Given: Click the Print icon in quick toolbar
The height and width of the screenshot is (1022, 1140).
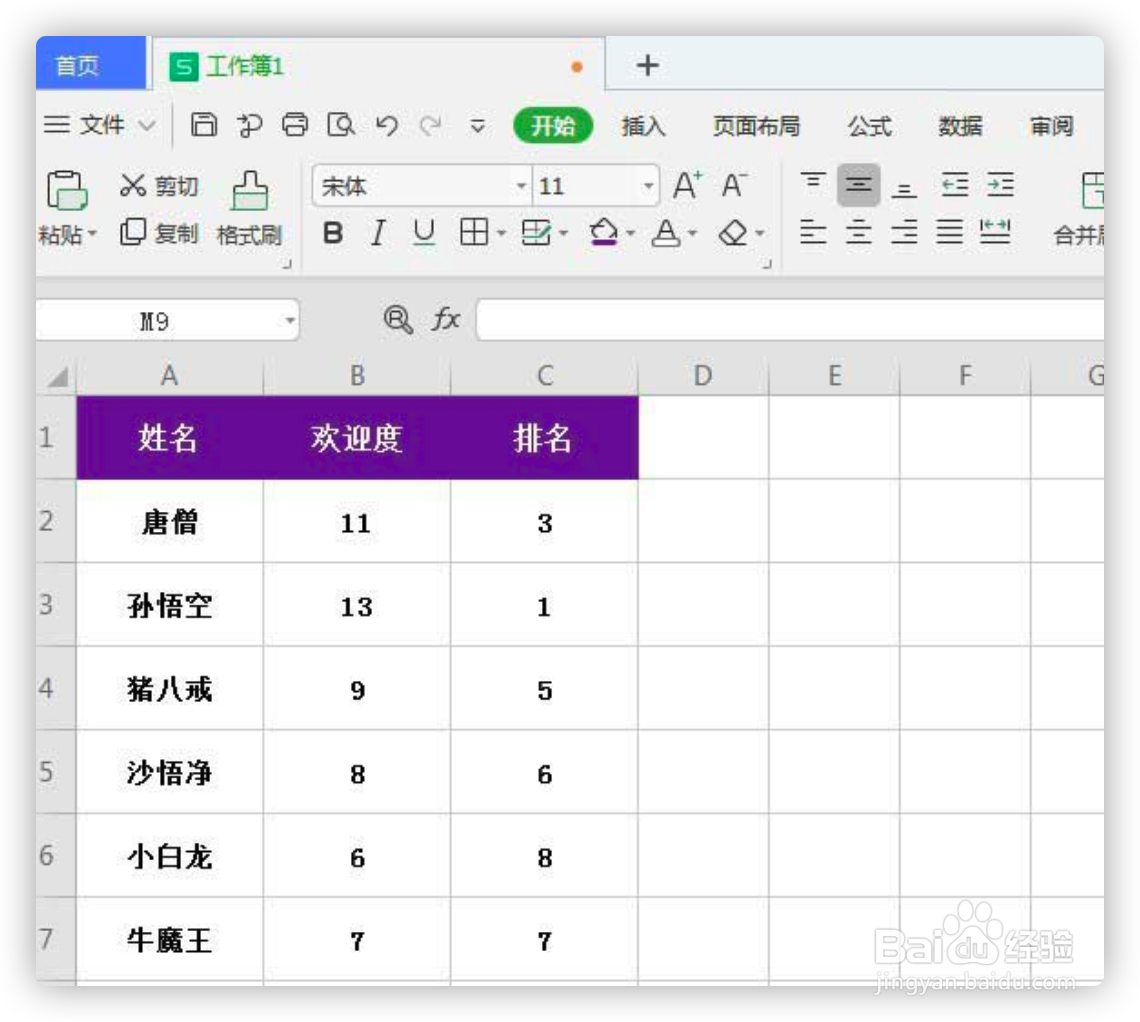Looking at the screenshot, I should 294,125.
